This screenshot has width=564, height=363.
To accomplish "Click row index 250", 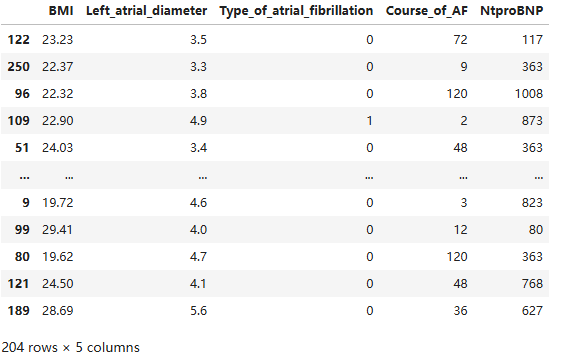I will 18,67.
